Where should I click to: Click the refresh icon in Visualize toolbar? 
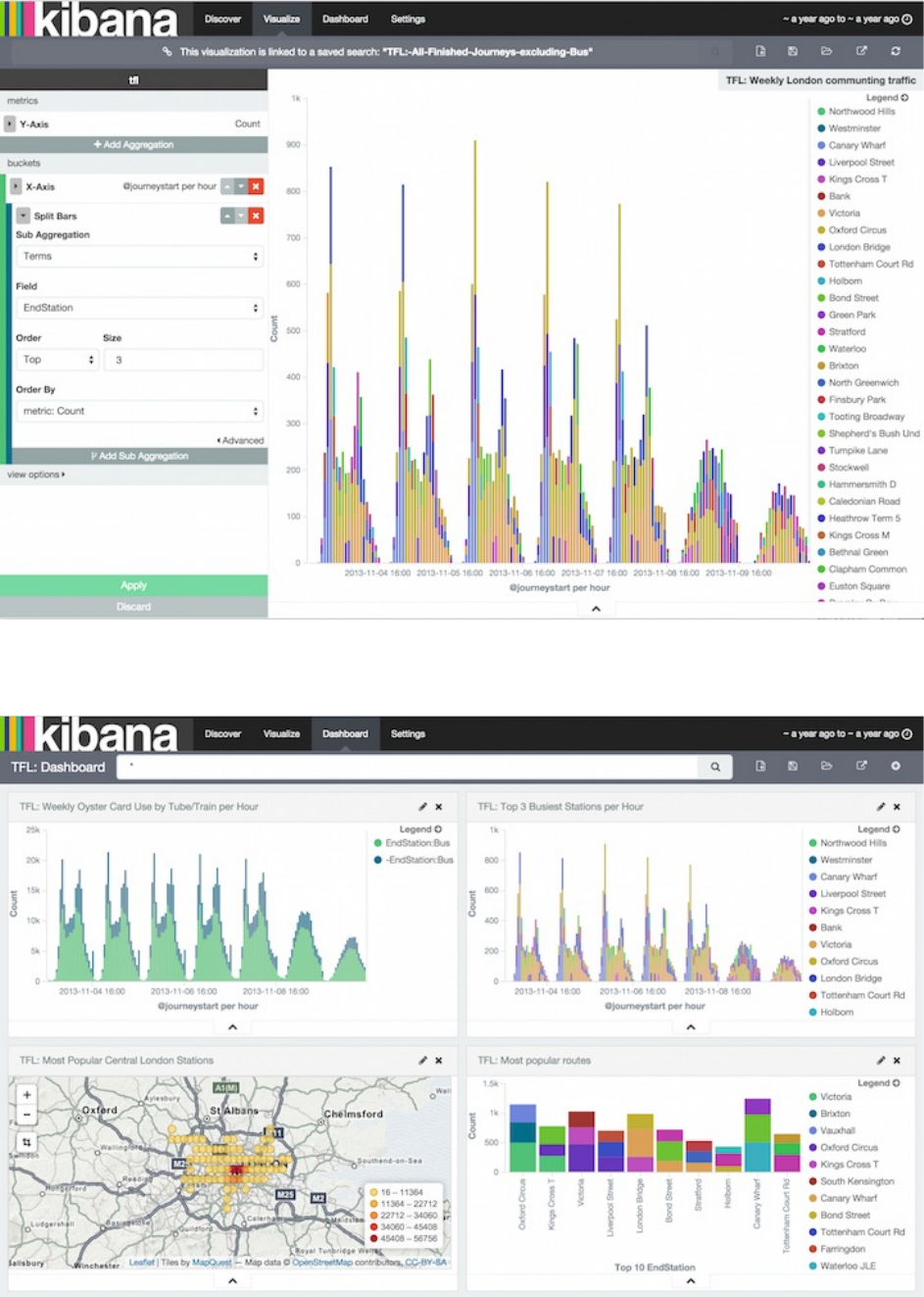896,51
